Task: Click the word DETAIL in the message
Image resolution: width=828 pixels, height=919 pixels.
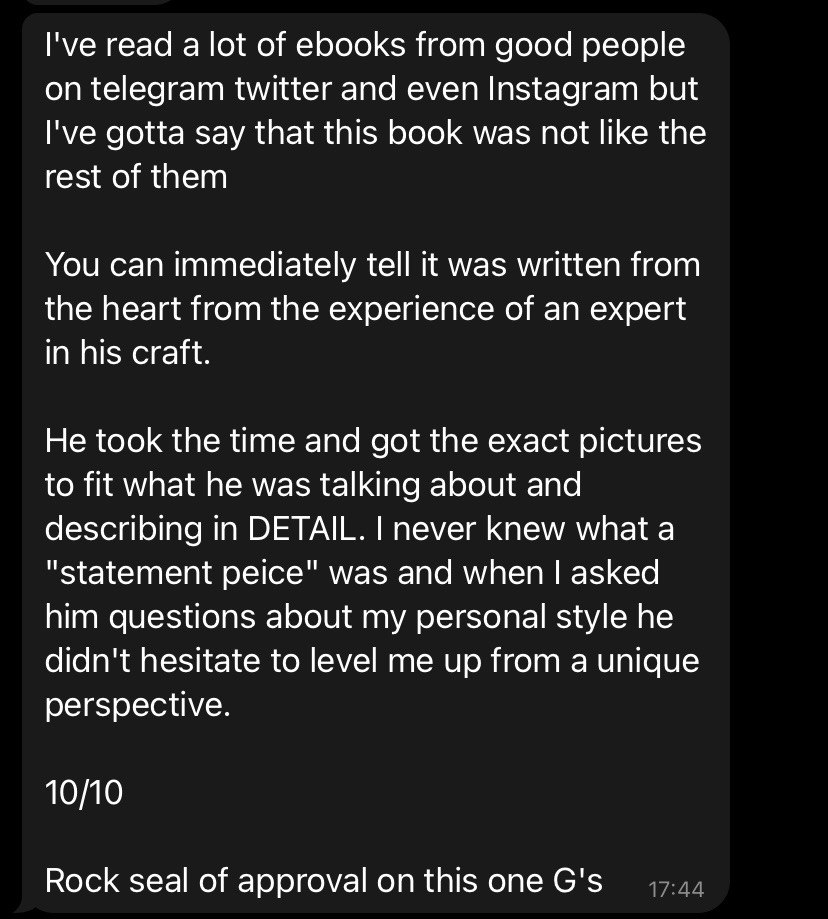Action: click(301, 529)
